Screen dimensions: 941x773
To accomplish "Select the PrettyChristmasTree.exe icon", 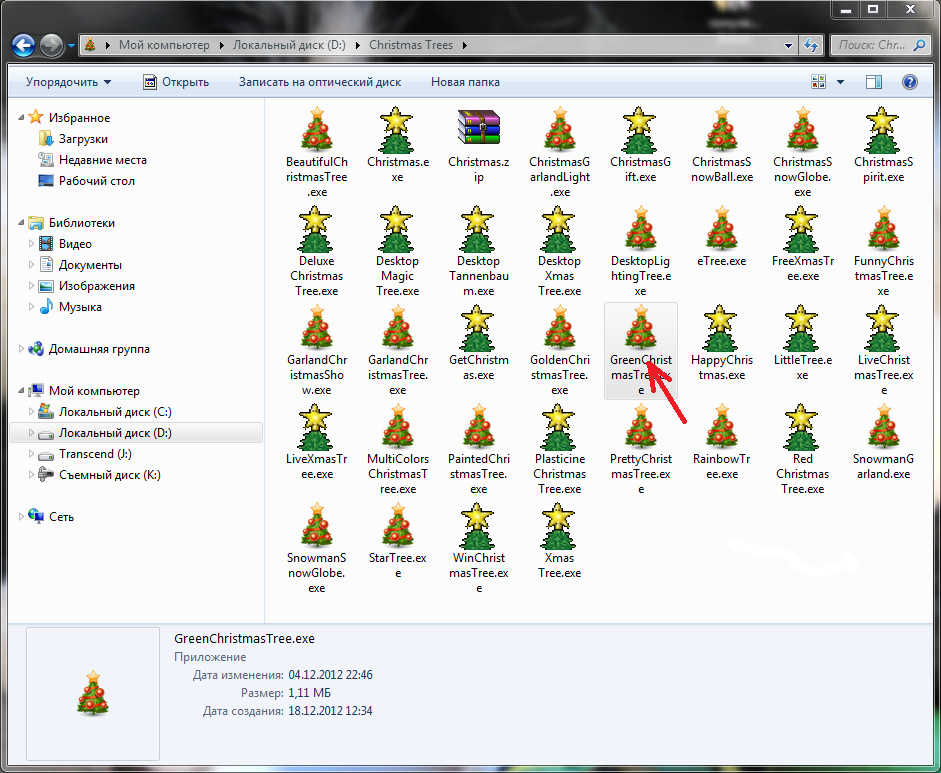I will [x=640, y=426].
